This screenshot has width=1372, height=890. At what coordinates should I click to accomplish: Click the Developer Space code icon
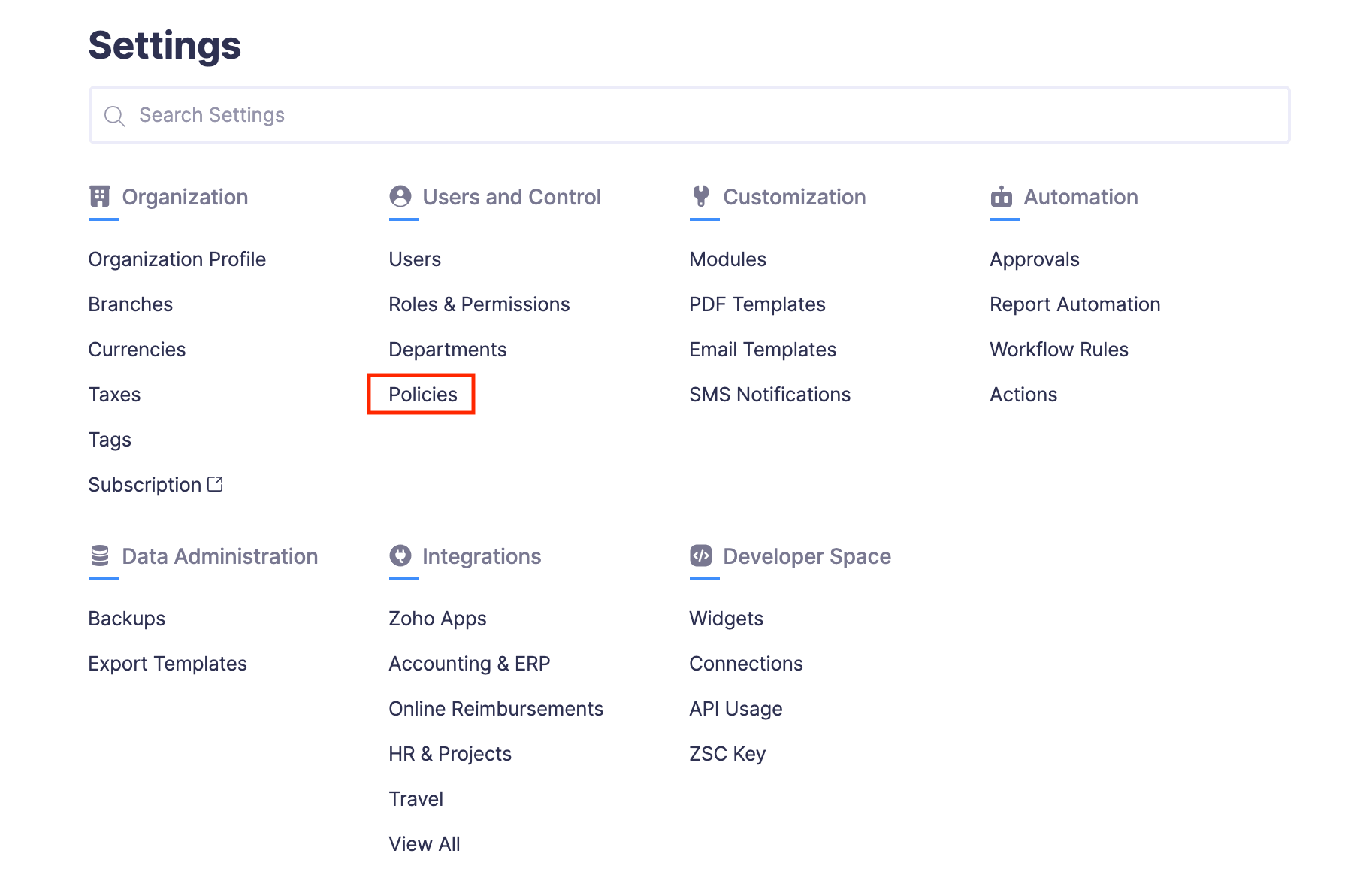[701, 556]
